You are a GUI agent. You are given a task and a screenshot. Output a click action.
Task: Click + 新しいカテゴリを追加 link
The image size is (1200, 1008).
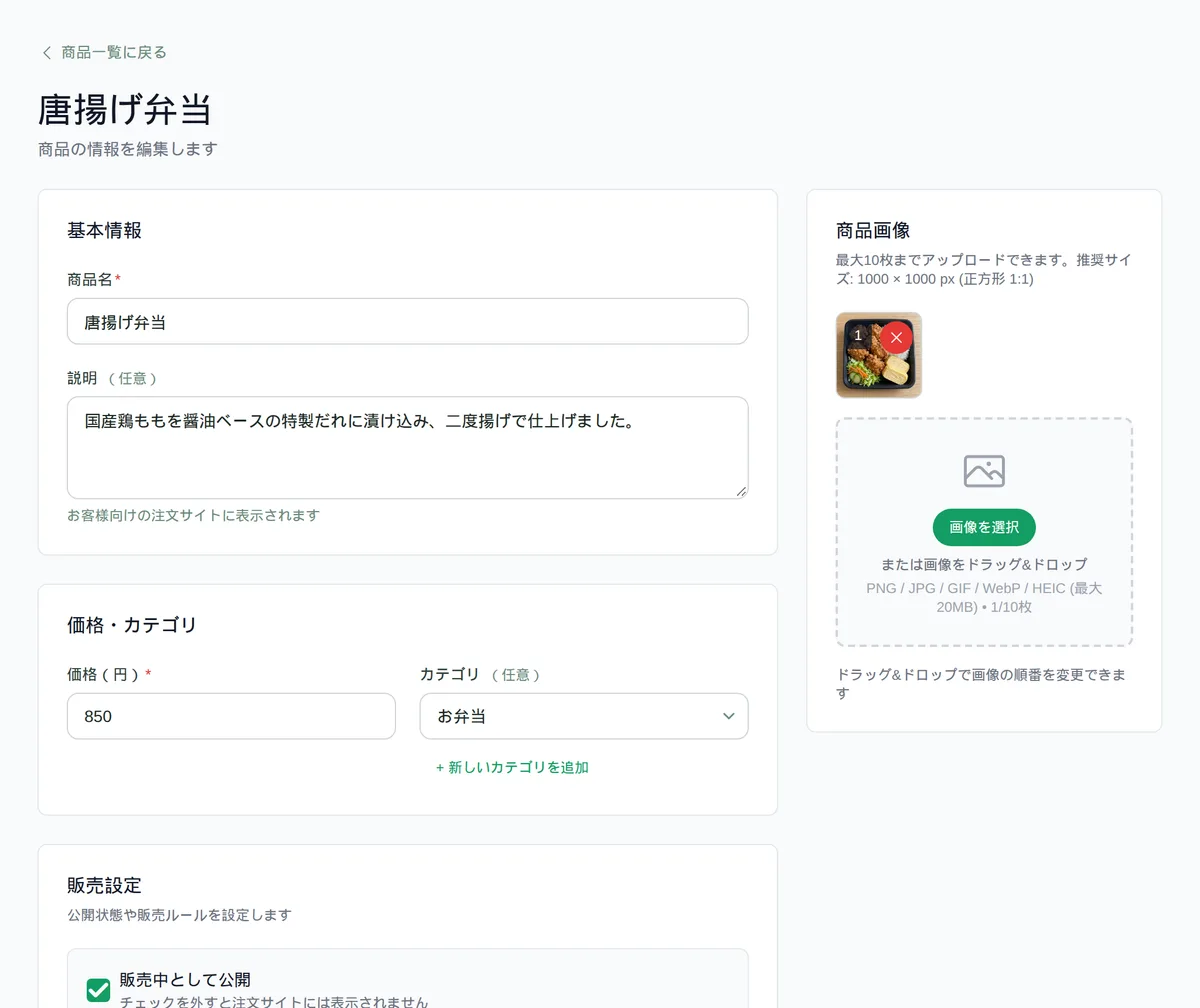[512, 768]
